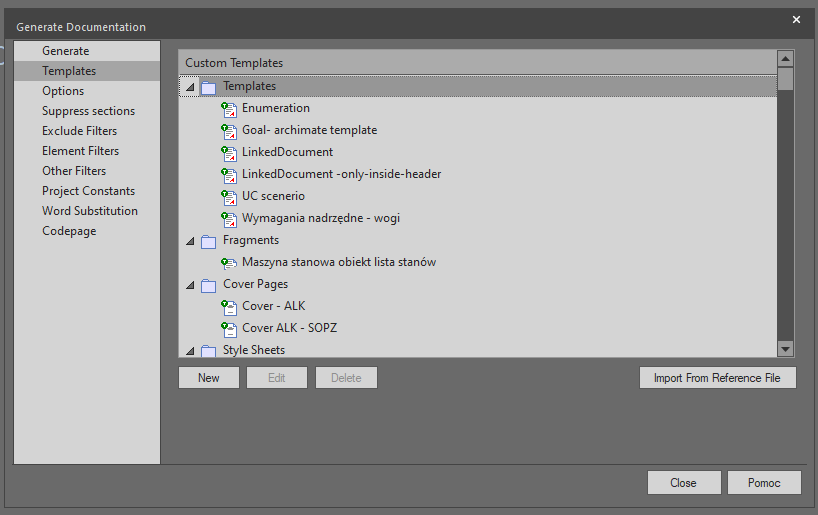This screenshot has height=515, width=818.
Task: Click the icon beside LinkedDocument -only-inside-header
Action: coord(229,175)
